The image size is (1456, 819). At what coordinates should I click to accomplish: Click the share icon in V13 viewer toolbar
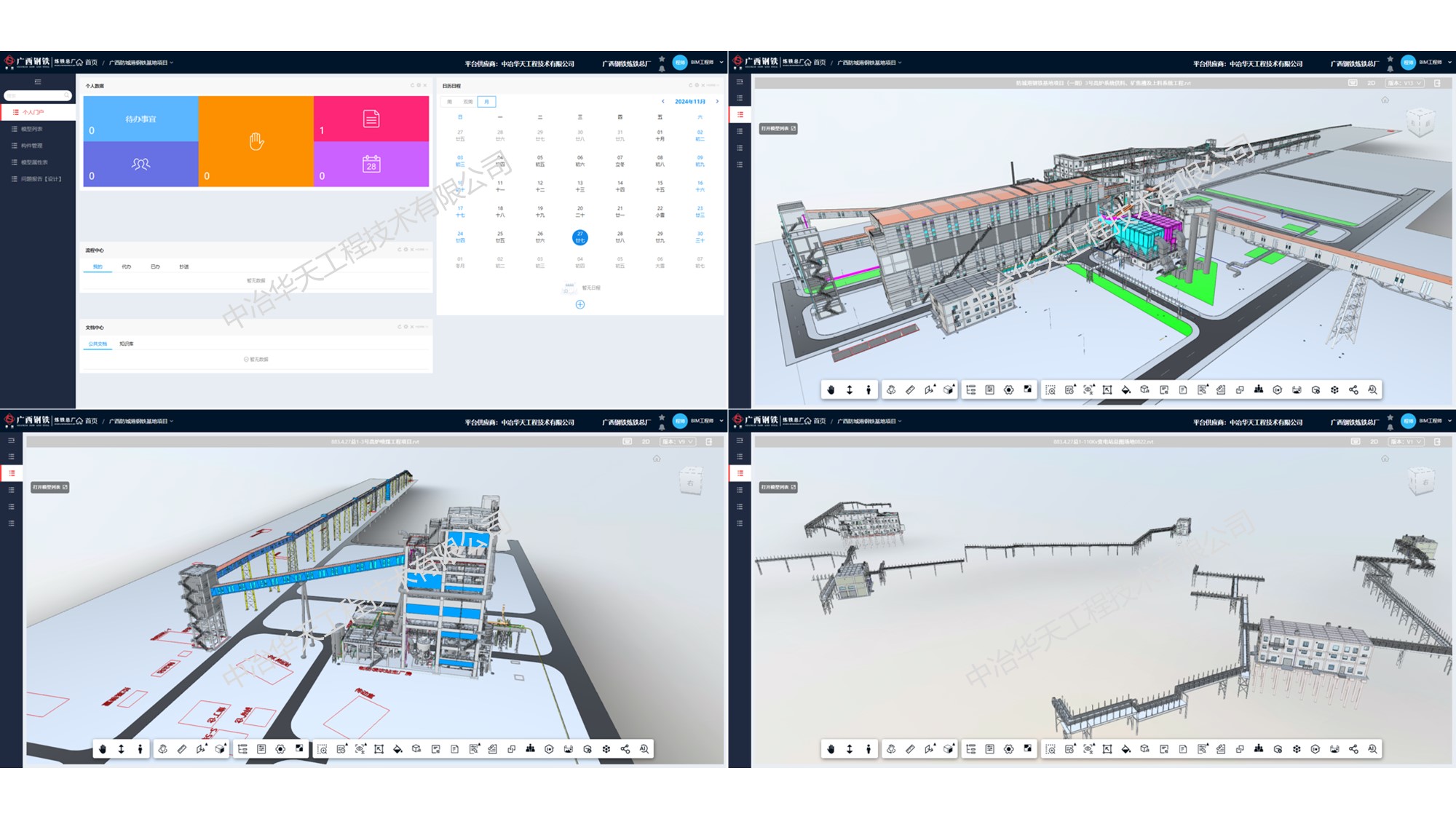coord(1353,390)
